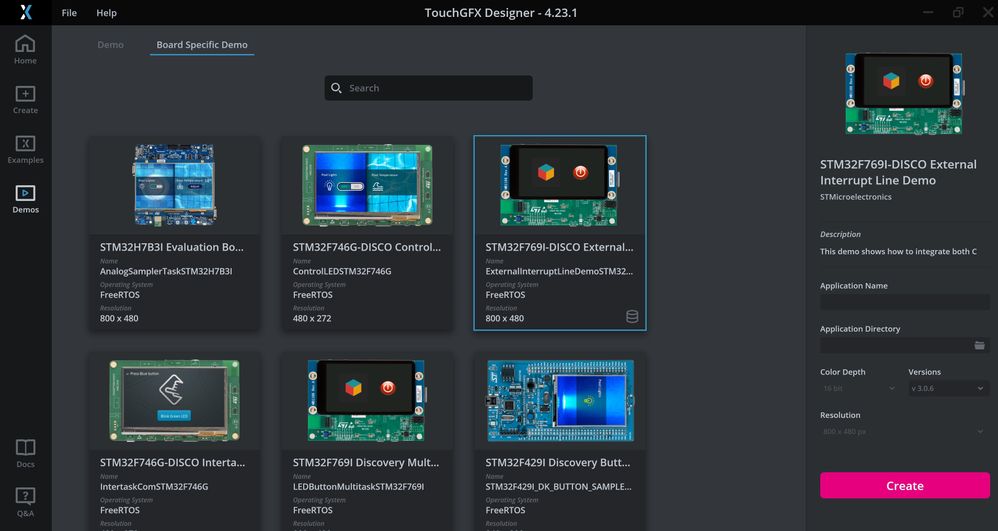
Task: Click STM32F429I_DK_BUTTON_SAMPLE name text
Action: (558, 486)
